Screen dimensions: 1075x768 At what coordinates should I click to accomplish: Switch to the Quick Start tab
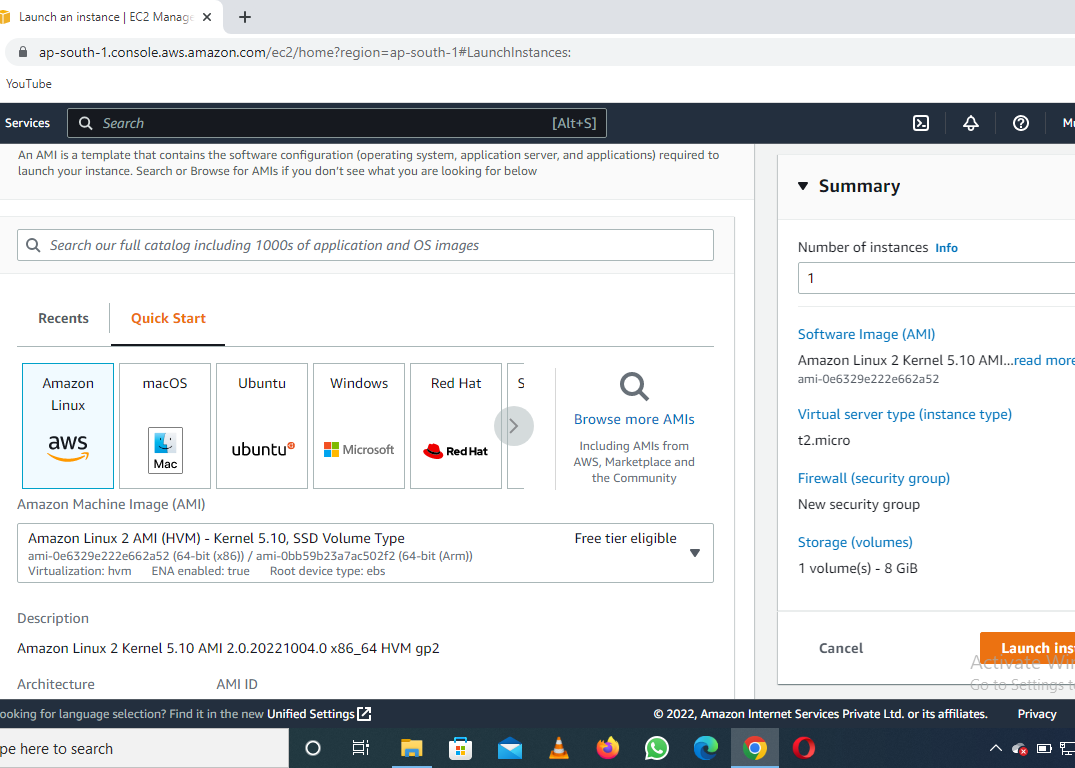tap(168, 318)
